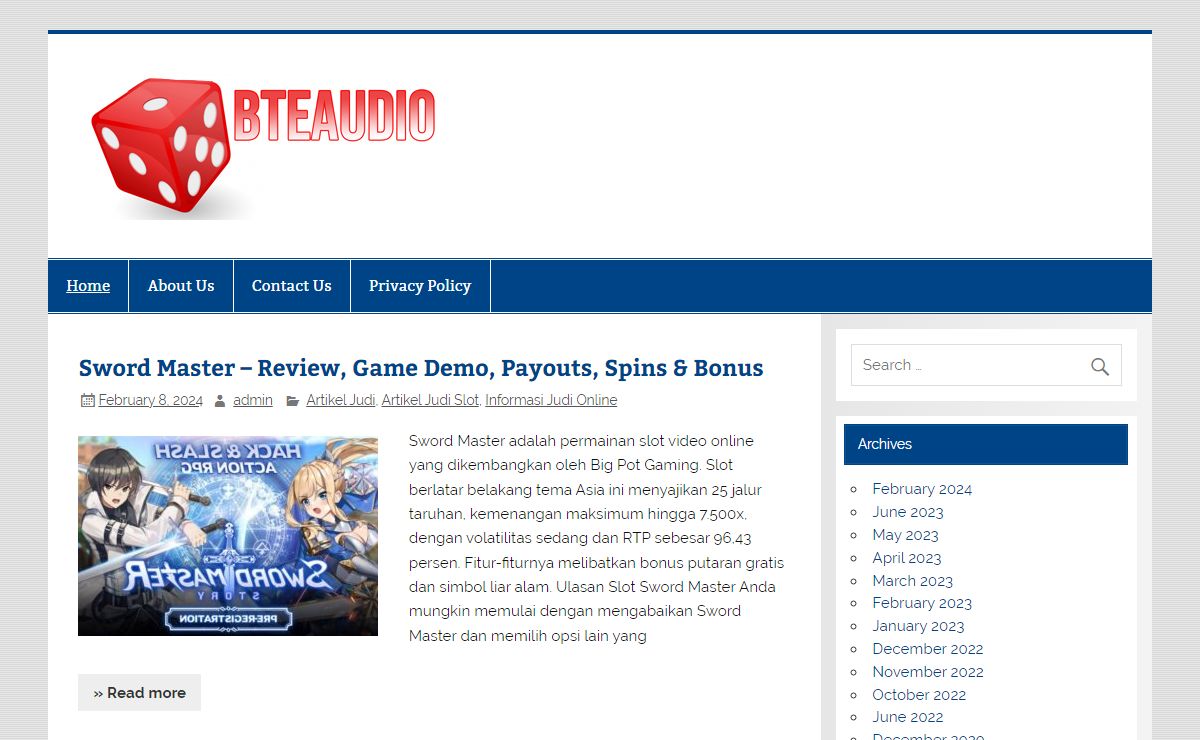The height and width of the screenshot is (740, 1200).
Task: Click the author person icon
Action: point(219,400)
